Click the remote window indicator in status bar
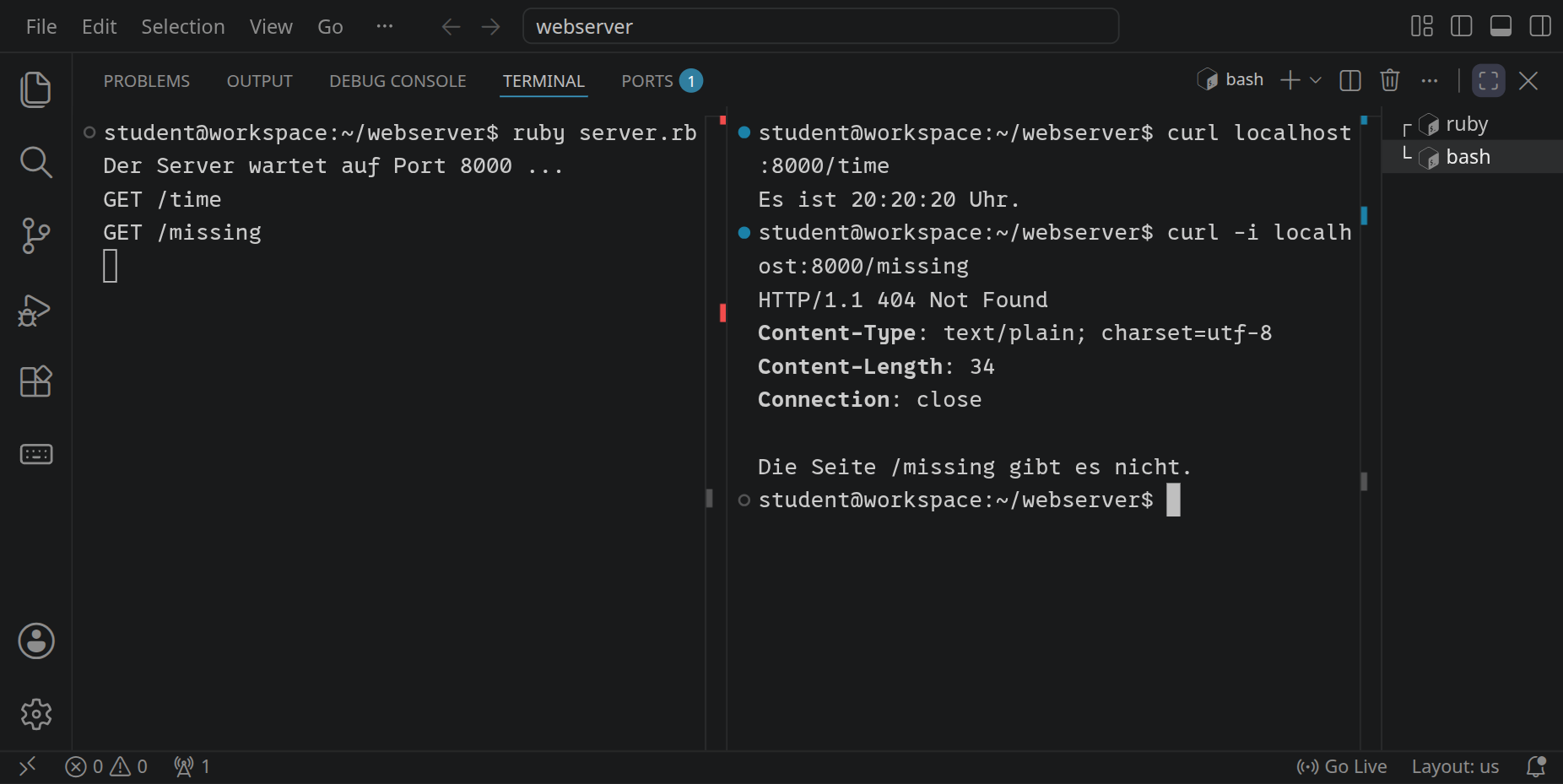Viewport: 1563px width, 784px height. [27, 766]
